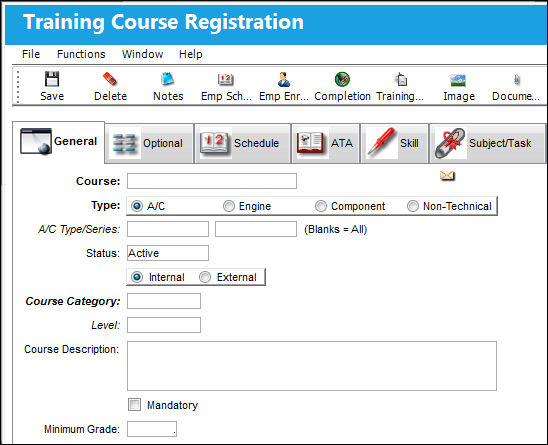Switch to the Skill tab
Screen dimensions: 548x445
coord(394,143)
